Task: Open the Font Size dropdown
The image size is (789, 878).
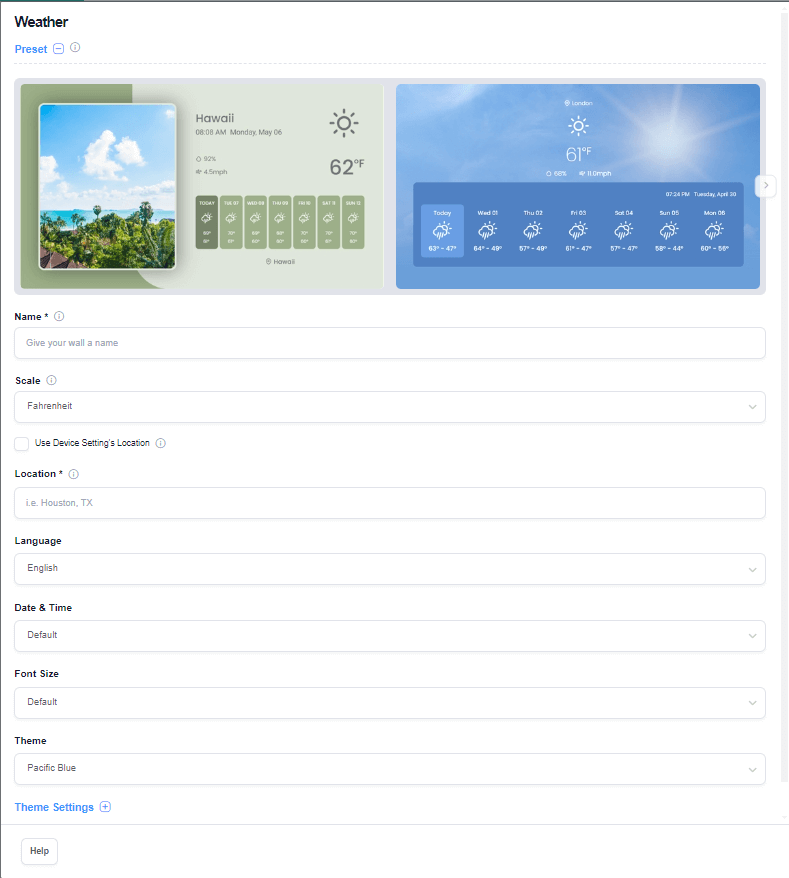Action: [x=390, y=703]
